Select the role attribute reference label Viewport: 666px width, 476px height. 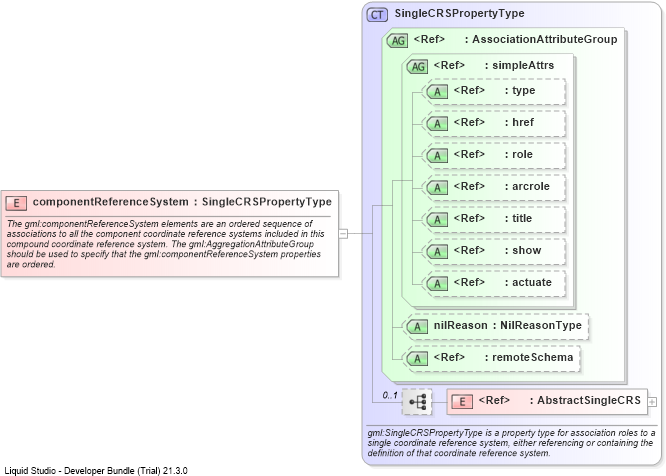pos(493,155)
